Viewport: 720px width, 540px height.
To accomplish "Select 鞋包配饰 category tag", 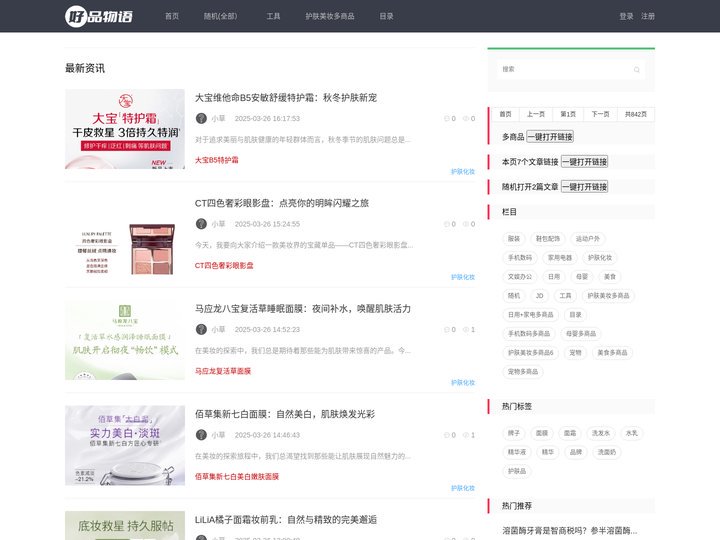I will [548, 239].
